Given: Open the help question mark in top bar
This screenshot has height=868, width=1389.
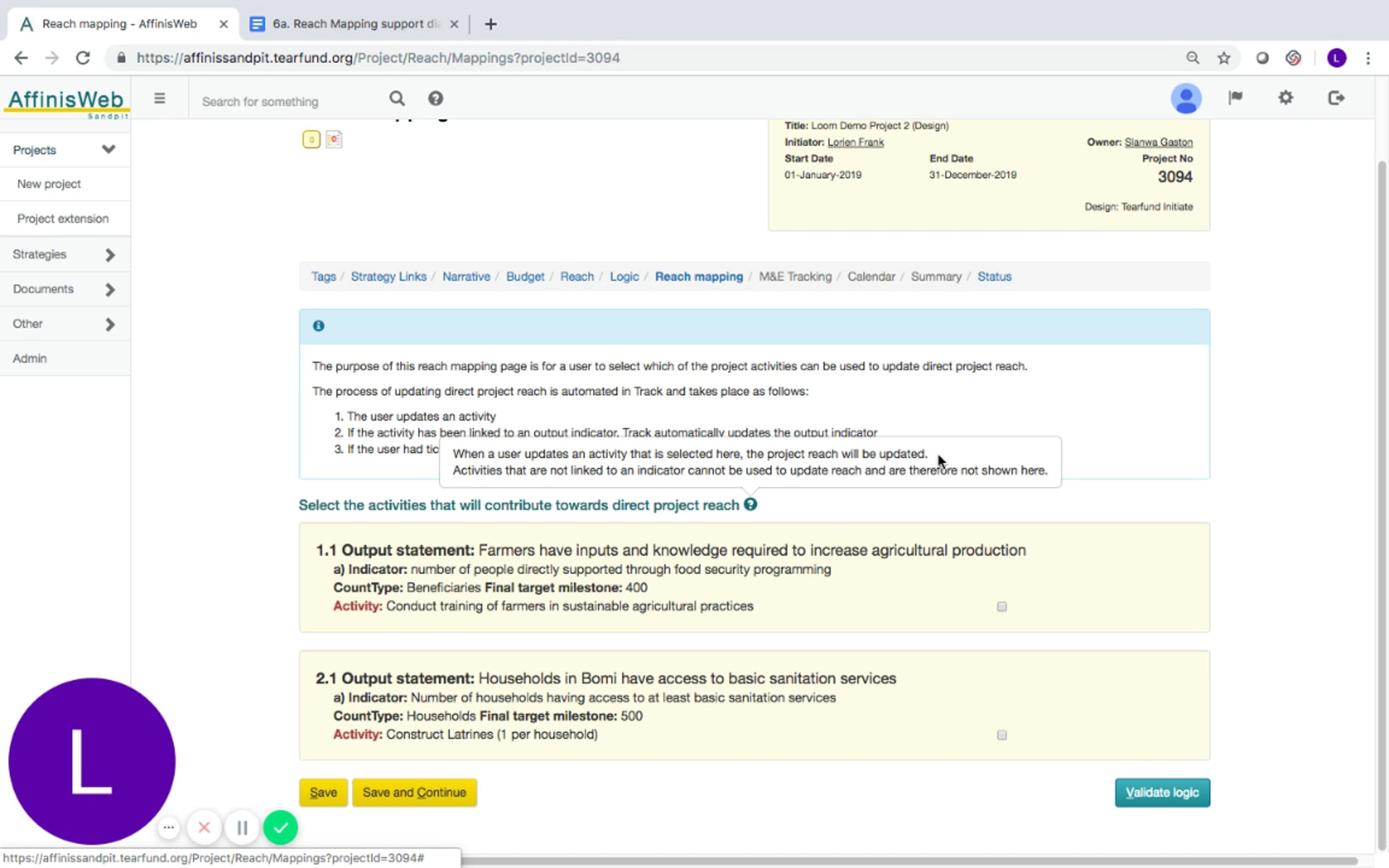Looking at the screenshot, I should [x=435, y=98].
